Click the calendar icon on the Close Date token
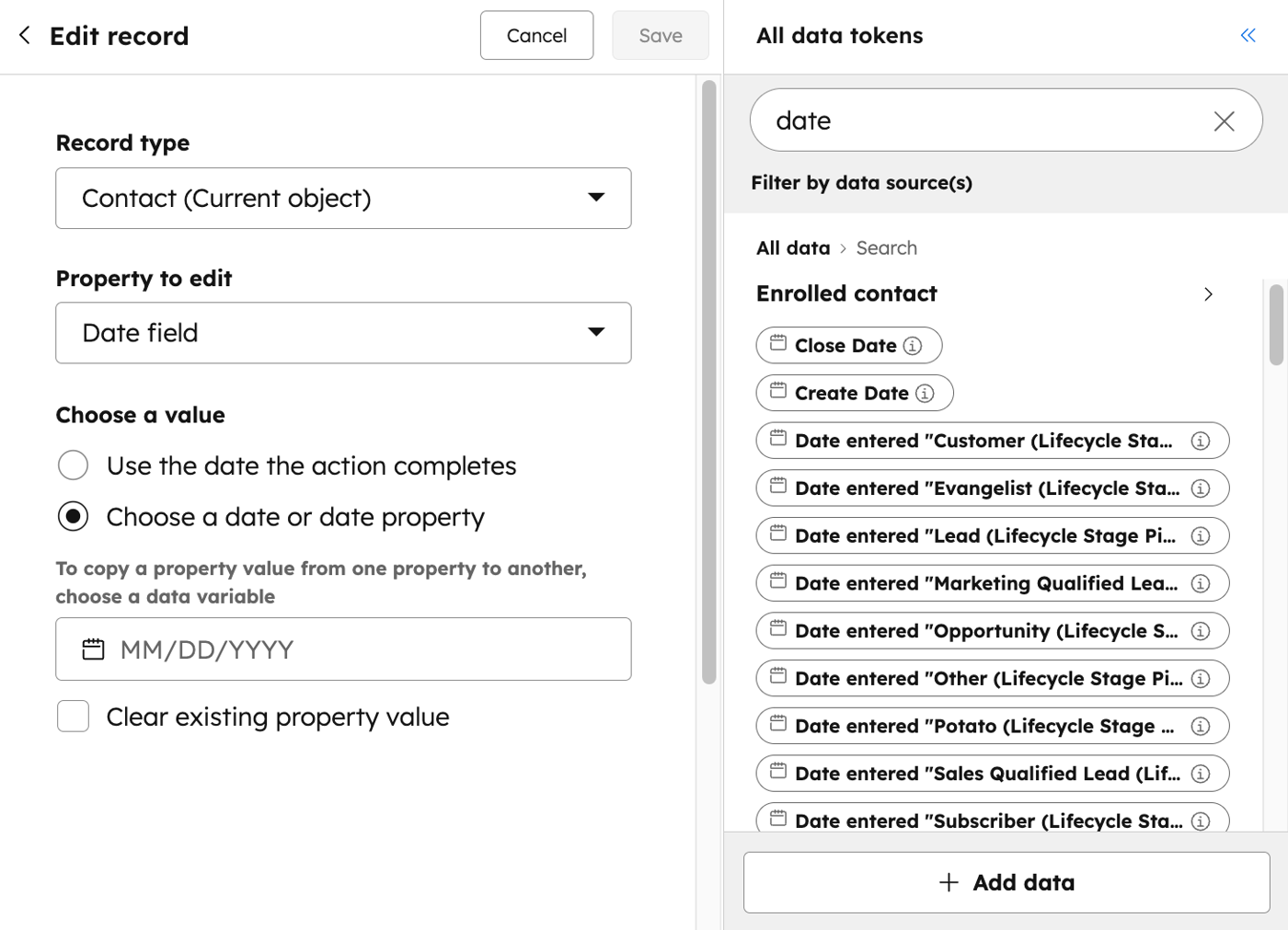This screenshot has height=930, width=1288. [777, 345]
